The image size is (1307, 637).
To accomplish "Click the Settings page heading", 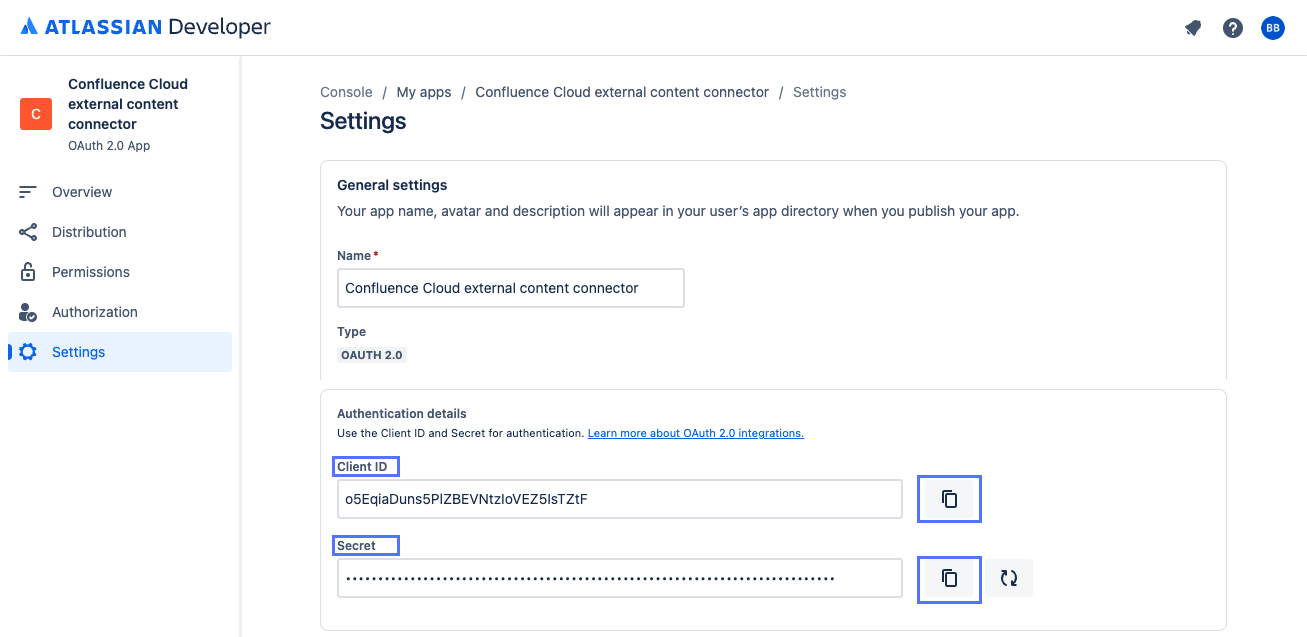I will (363, 121).
